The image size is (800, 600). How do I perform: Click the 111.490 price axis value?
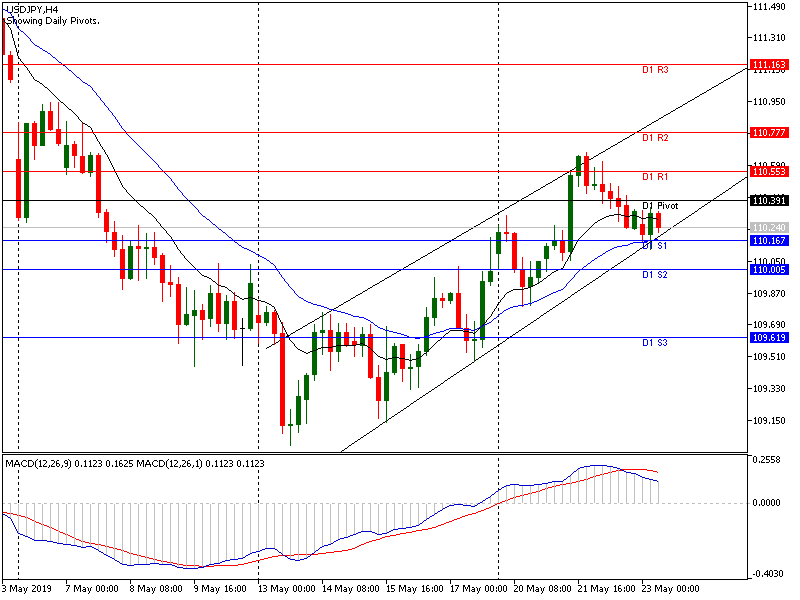pyautogui.click(x=769, y=7)
